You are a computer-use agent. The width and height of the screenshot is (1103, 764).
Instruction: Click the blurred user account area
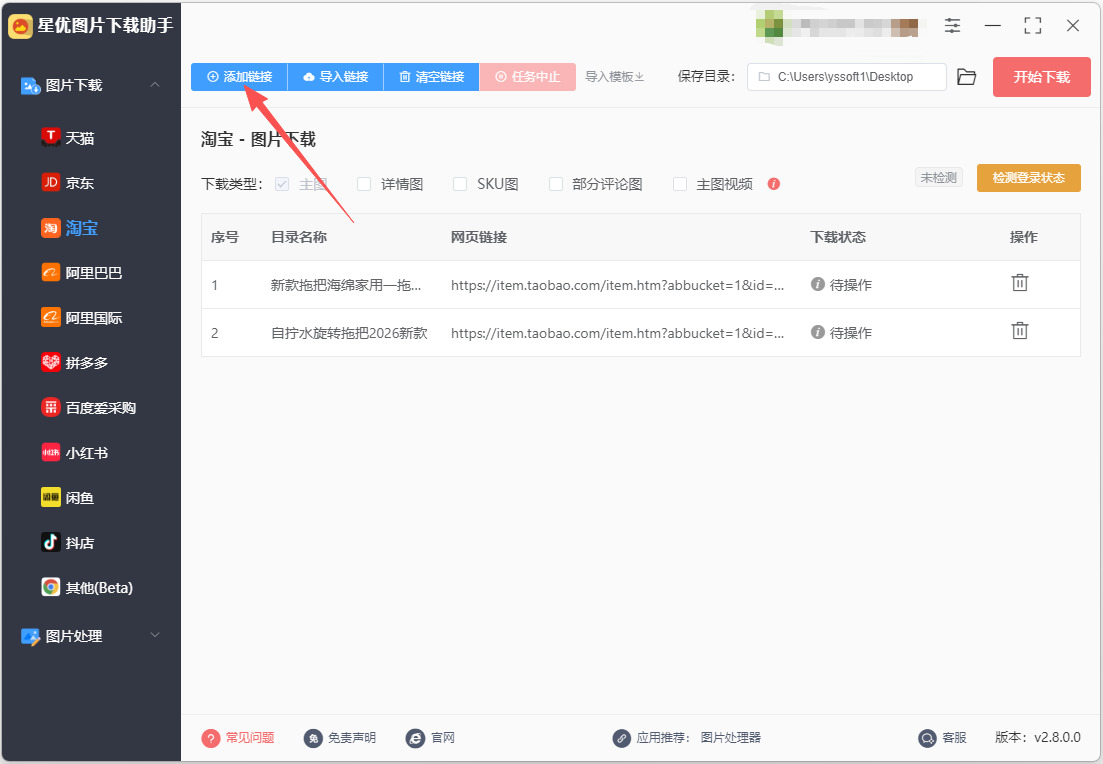click(x=837, y=27)
